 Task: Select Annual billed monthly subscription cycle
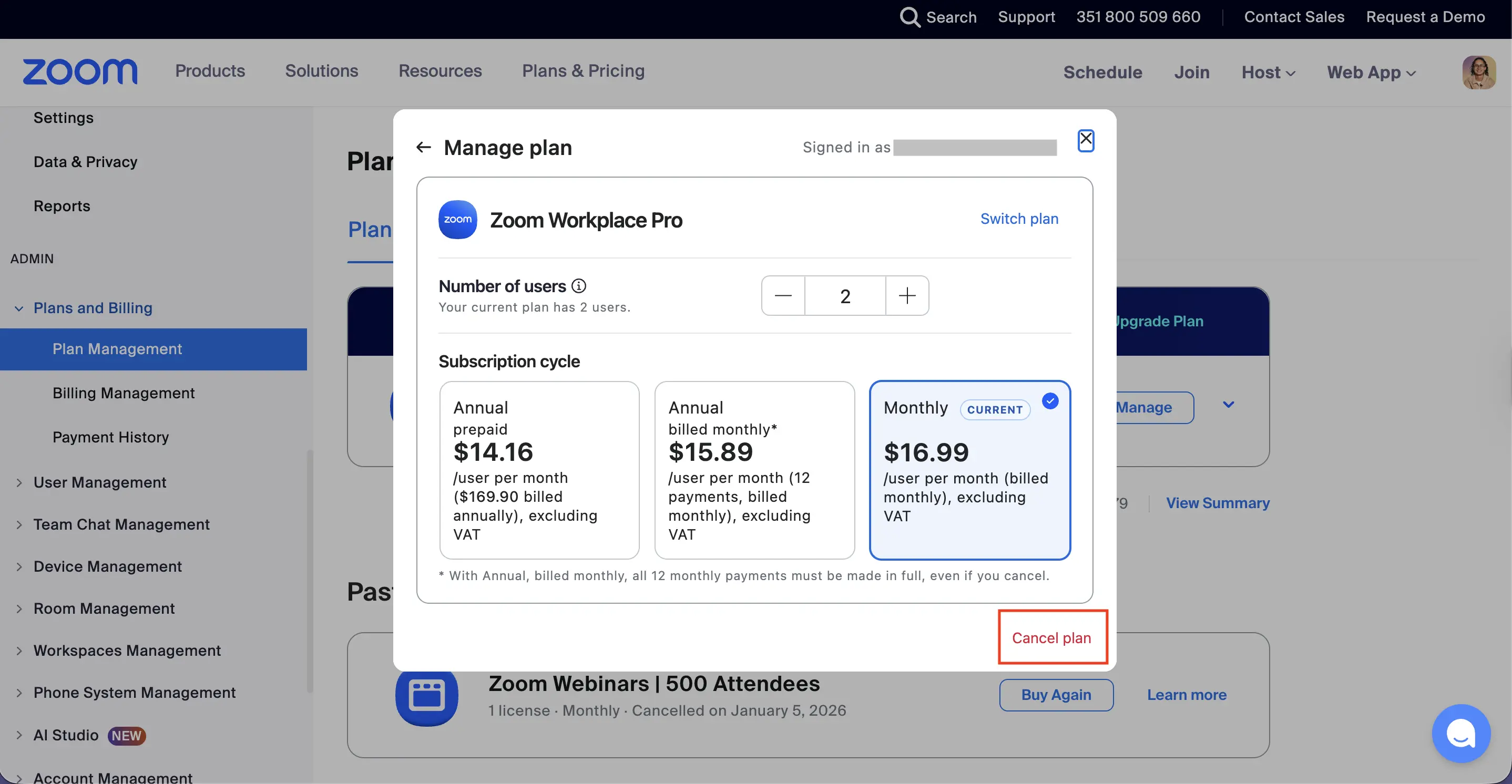point(754,469)
